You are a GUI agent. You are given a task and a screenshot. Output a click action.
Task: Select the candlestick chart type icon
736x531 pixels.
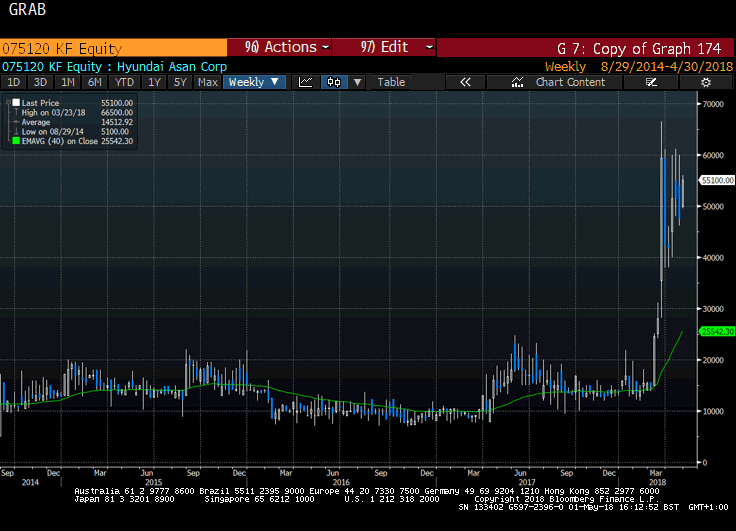[335, 82]
